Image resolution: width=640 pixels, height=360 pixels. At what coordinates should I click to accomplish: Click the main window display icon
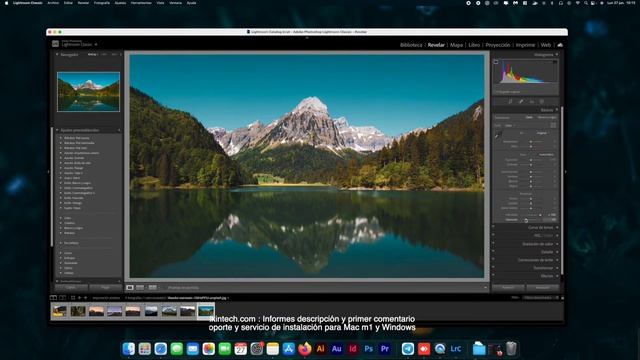(x=53, y=298)
